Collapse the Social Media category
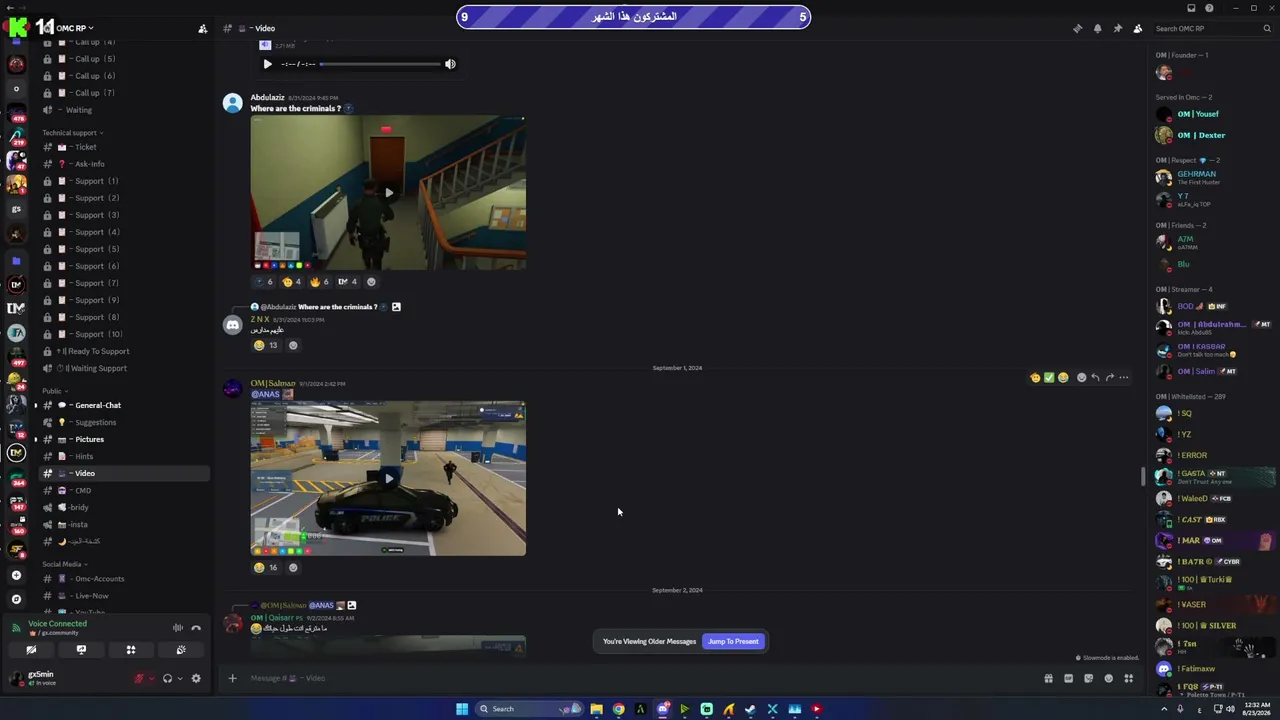This screenshot has height=720, width=1280. pos(64,564)
